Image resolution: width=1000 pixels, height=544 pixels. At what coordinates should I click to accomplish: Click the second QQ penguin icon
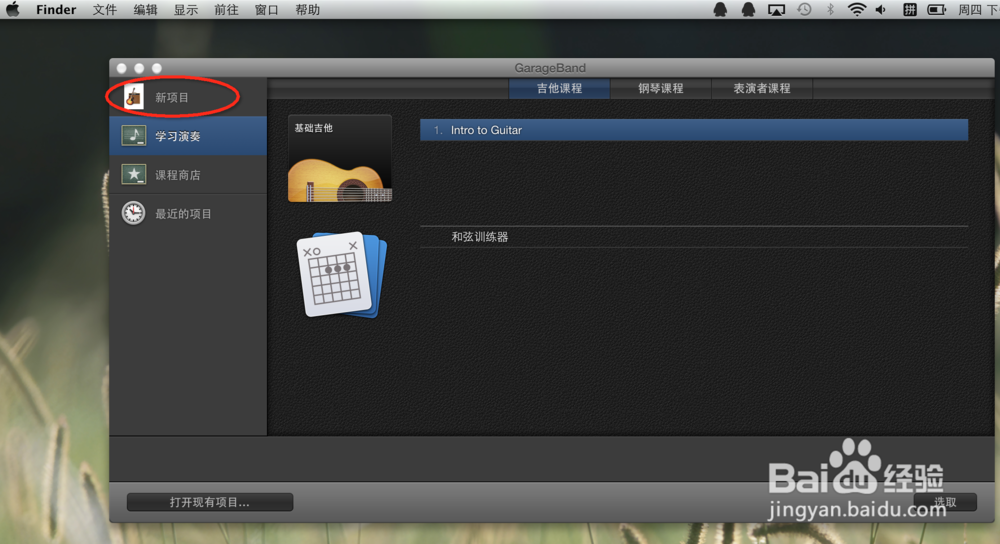[x=748, y=10]
